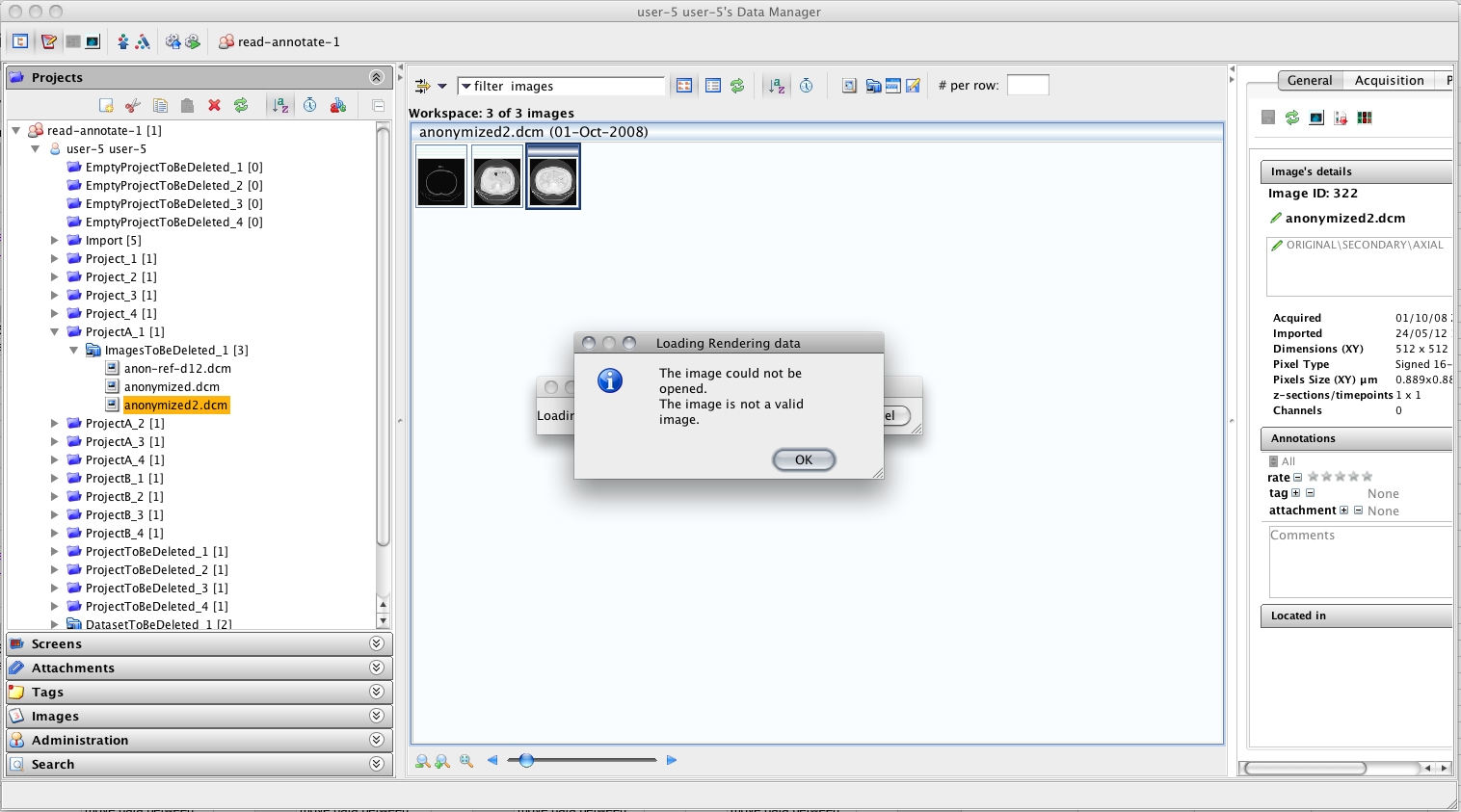Select the General tab

[x=1309, y=81]
